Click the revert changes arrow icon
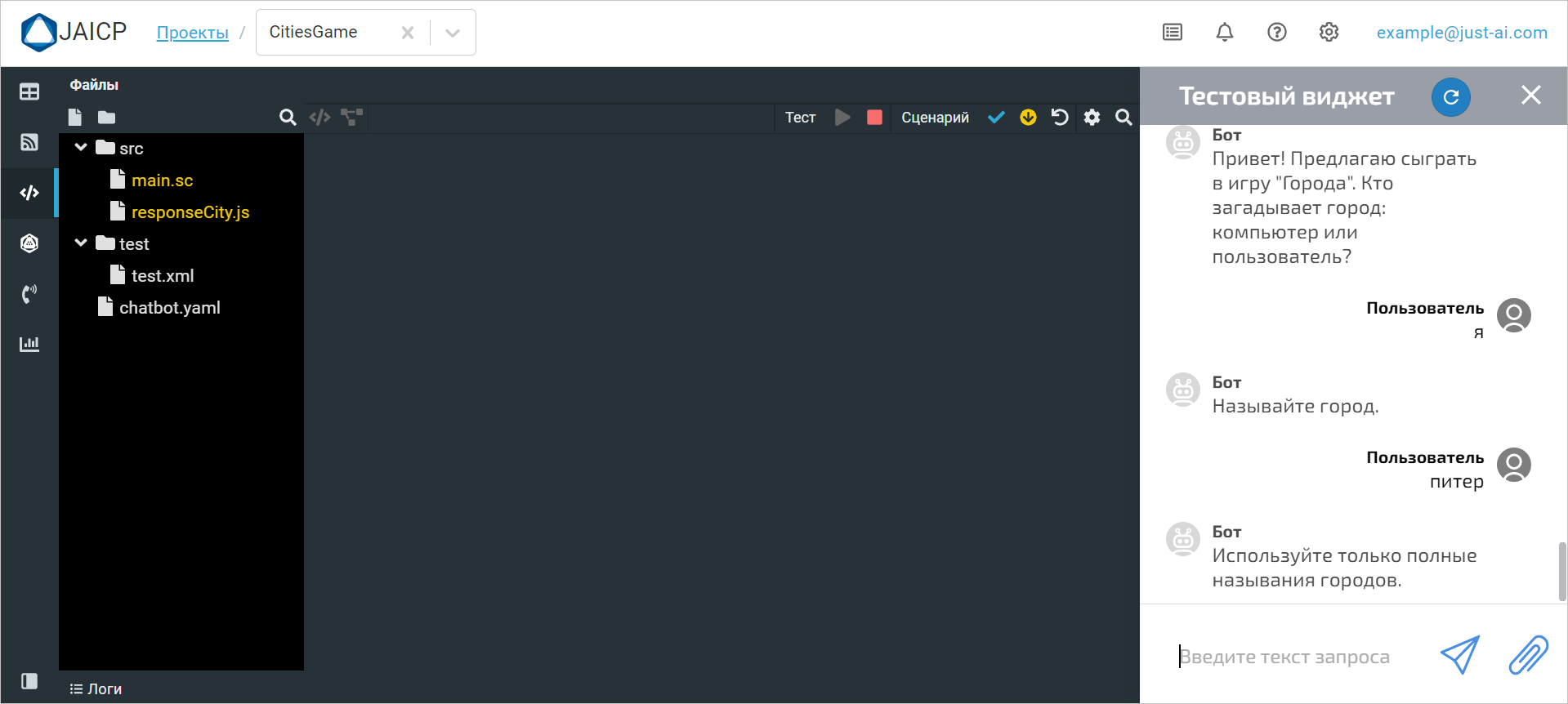The height and width of the screenshot is (704, 1568). pyautogui.click(x=1060, y=118)
